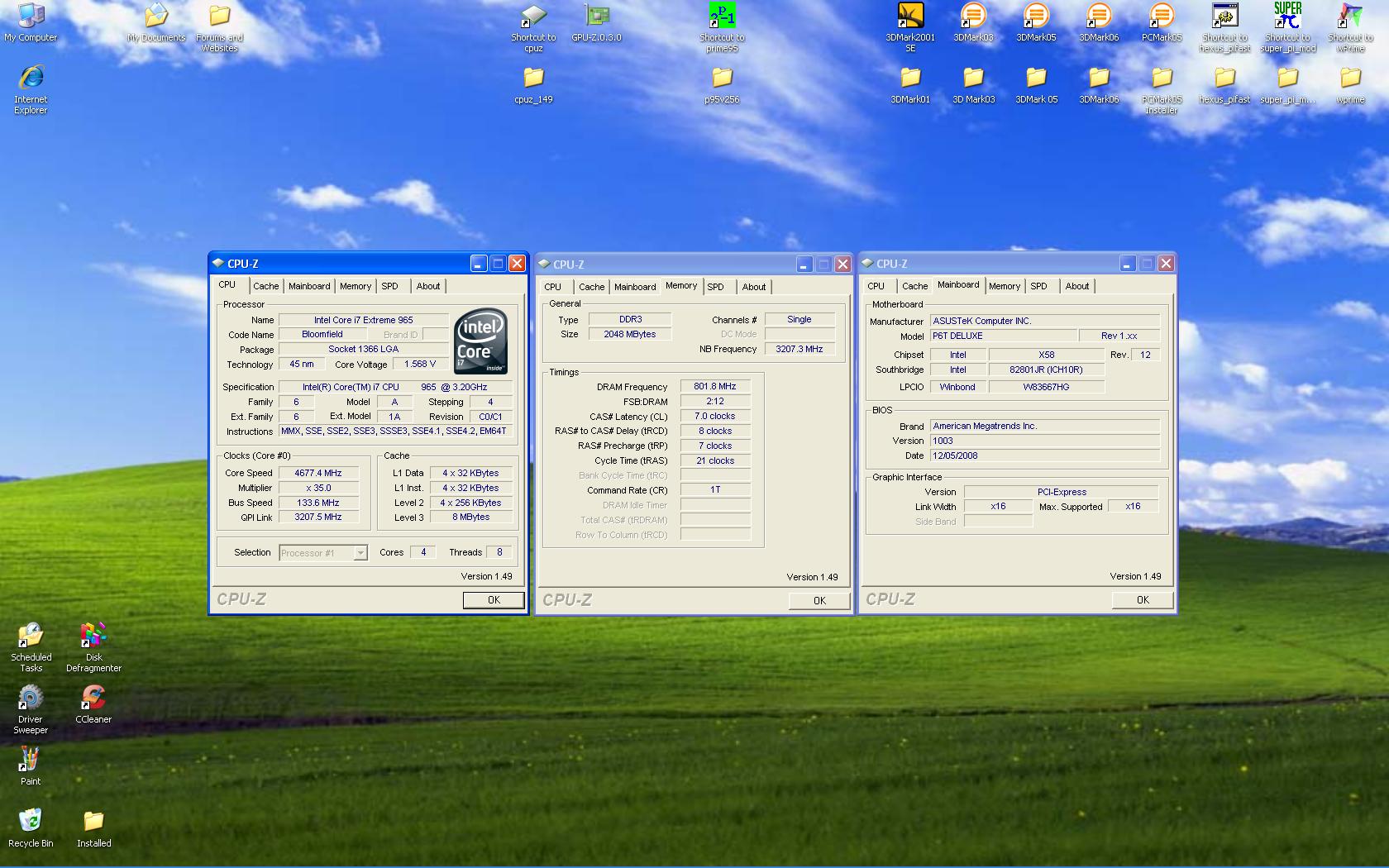Click the P6T DELUXE model field
Image resolution: width=1389 pixels, height=868 pixels.
[x=1005, y=336]
